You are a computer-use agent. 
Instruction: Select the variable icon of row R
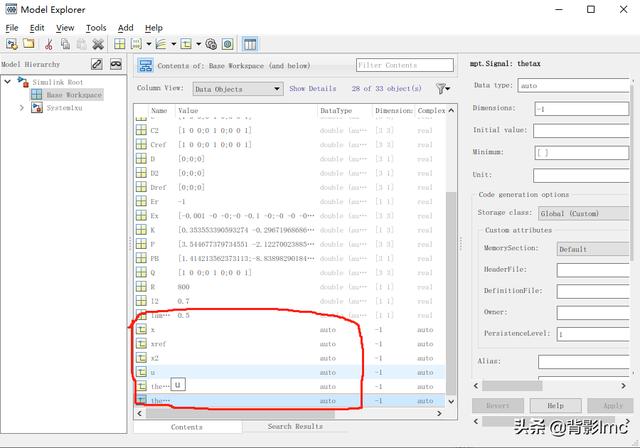[x=141, y=287]
